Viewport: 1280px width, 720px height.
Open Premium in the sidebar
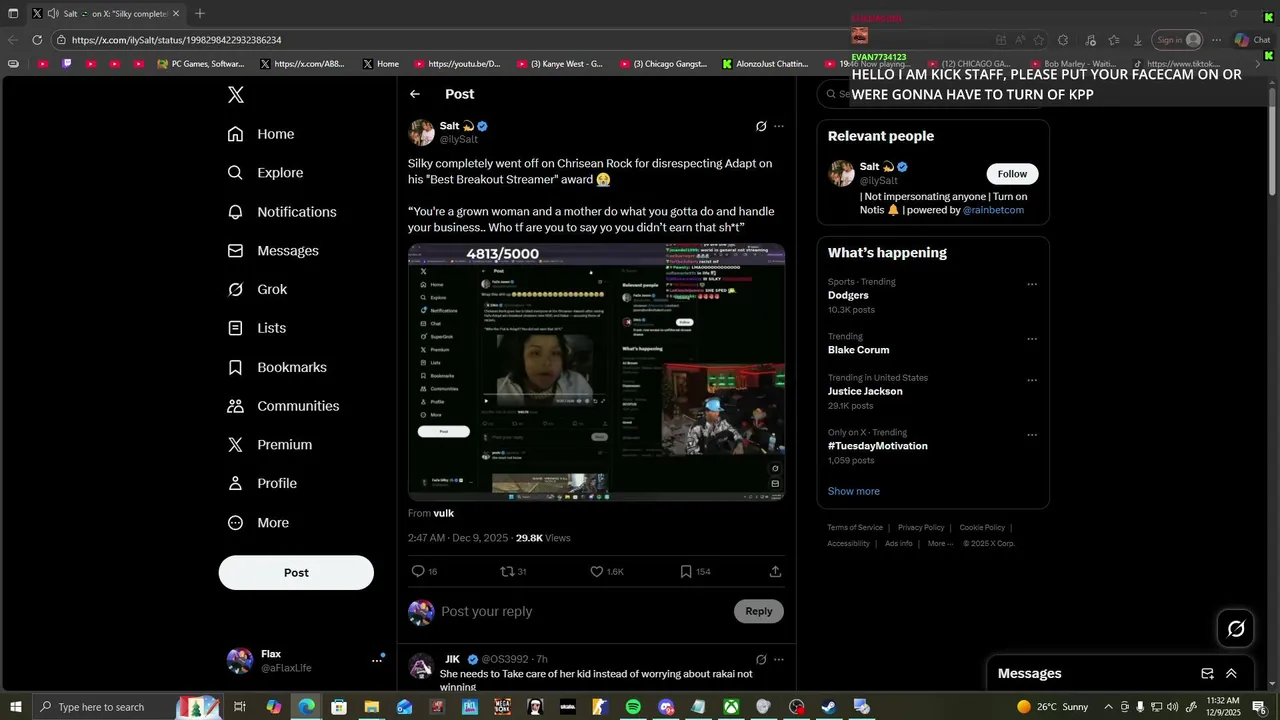(x=269, y=445)
